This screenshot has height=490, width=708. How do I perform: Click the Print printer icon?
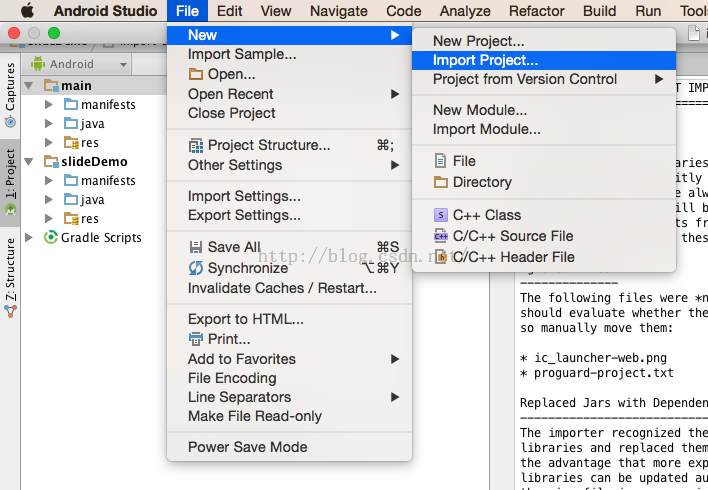[196, 339]
